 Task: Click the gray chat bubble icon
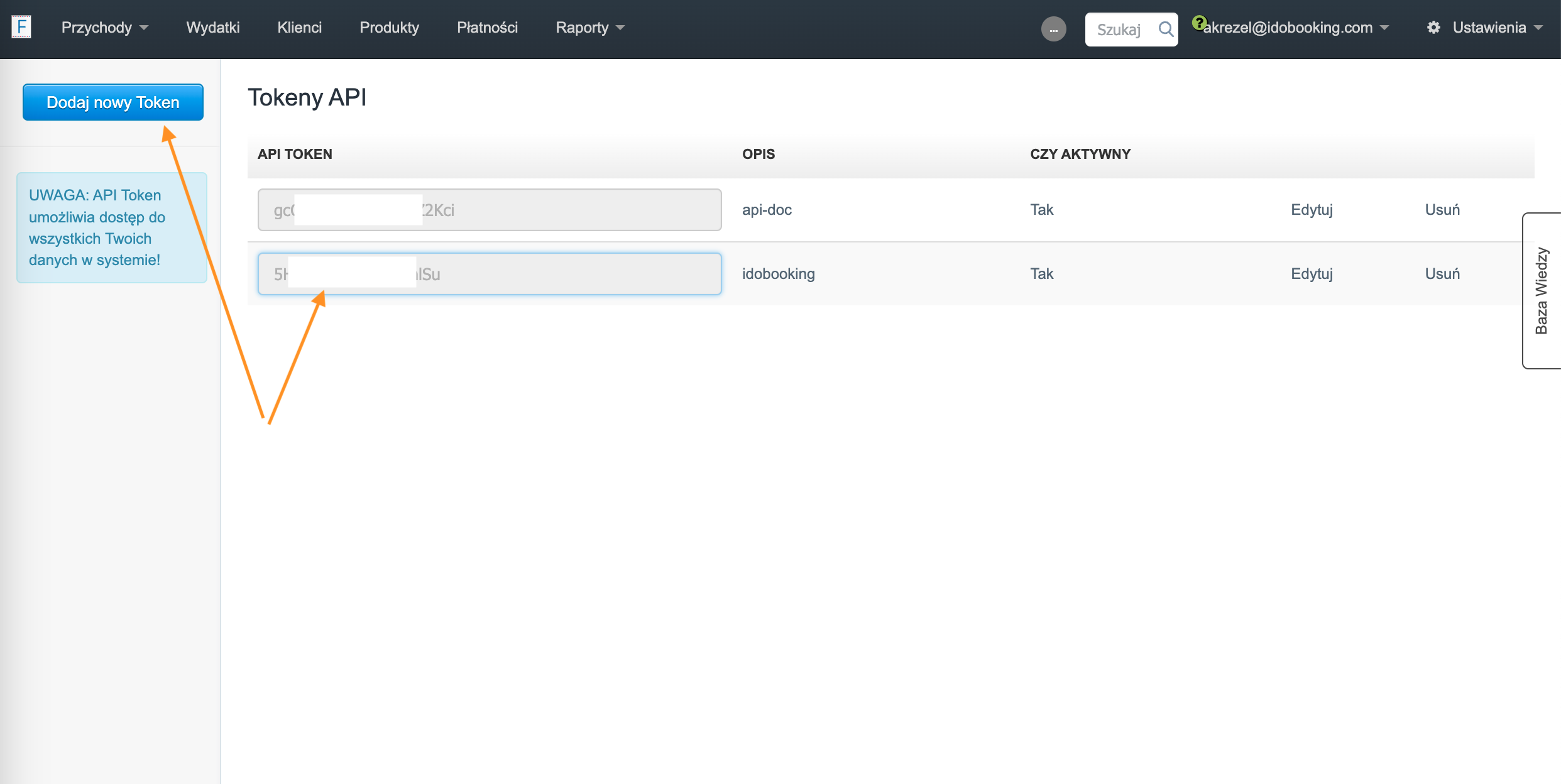point(1053,29)
